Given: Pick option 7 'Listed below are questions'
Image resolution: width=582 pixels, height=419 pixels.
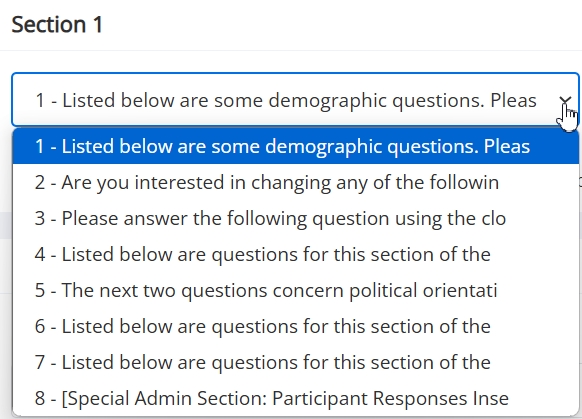Looking at the screenshot, I should coord(295,362).
